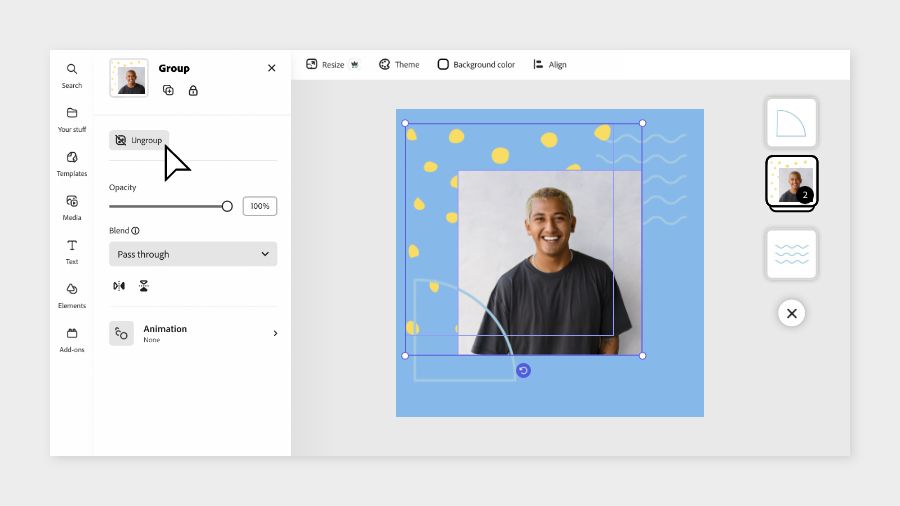Click the bottom-left selection corner handle
The width and height of the screenshot is (900, 506).
click(x=405, y=356)
